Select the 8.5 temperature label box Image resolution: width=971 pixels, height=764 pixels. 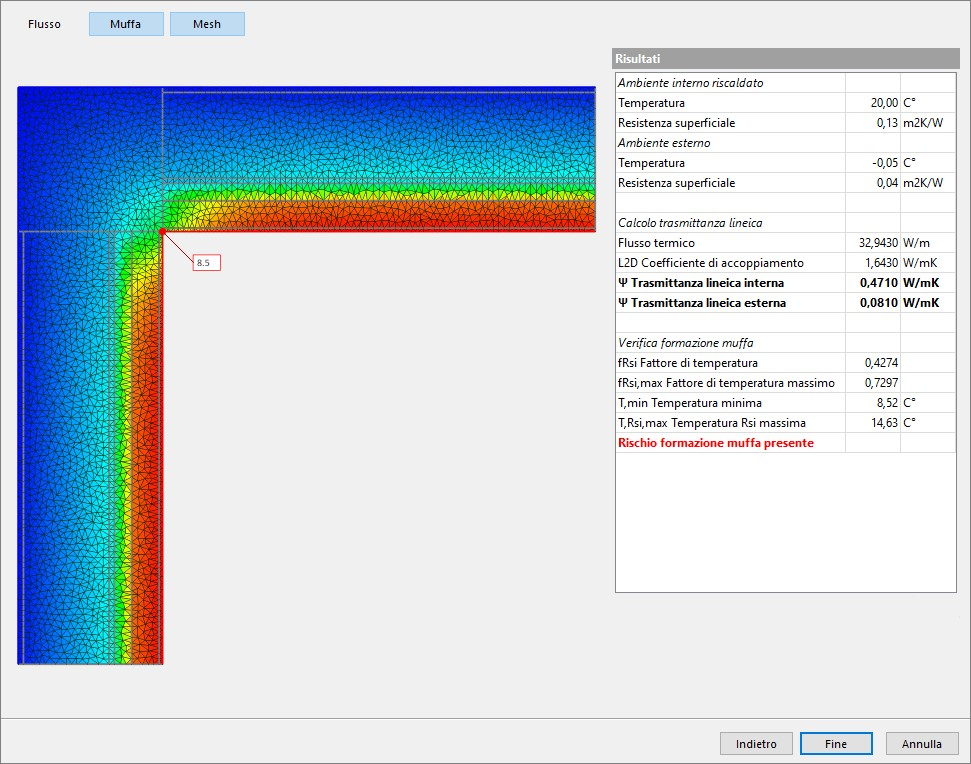coord(204,263)
